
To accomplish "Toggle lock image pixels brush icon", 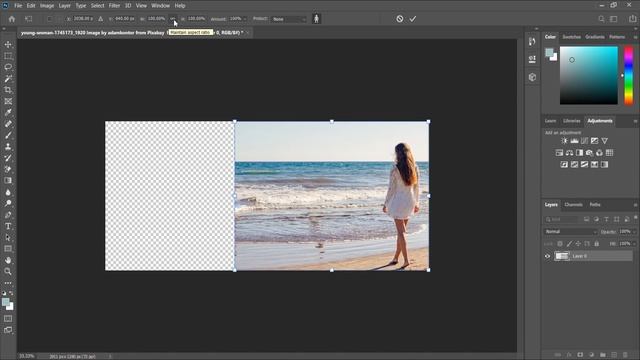I will (569, 244).
